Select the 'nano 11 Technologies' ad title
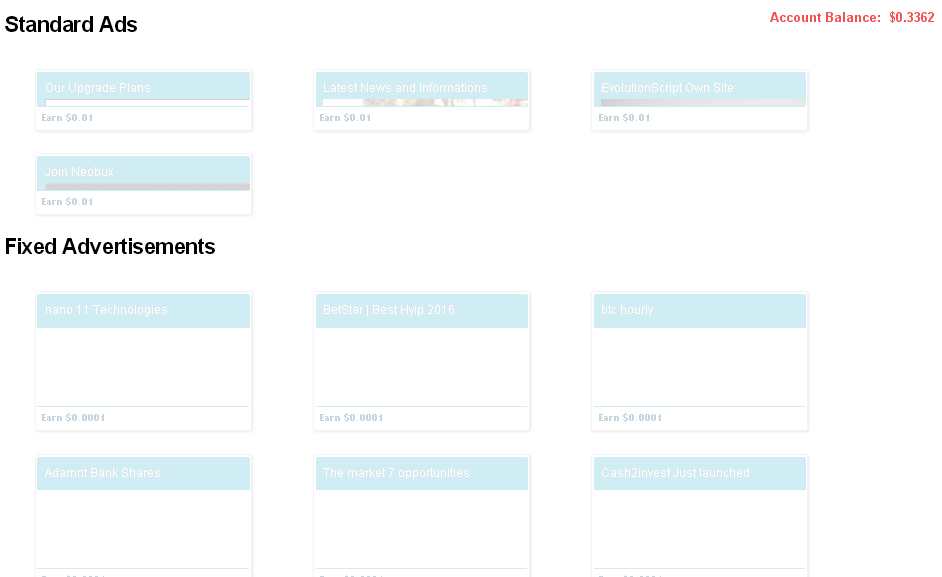The width and height of the screenshot is (942, 577). pos(106,310)
